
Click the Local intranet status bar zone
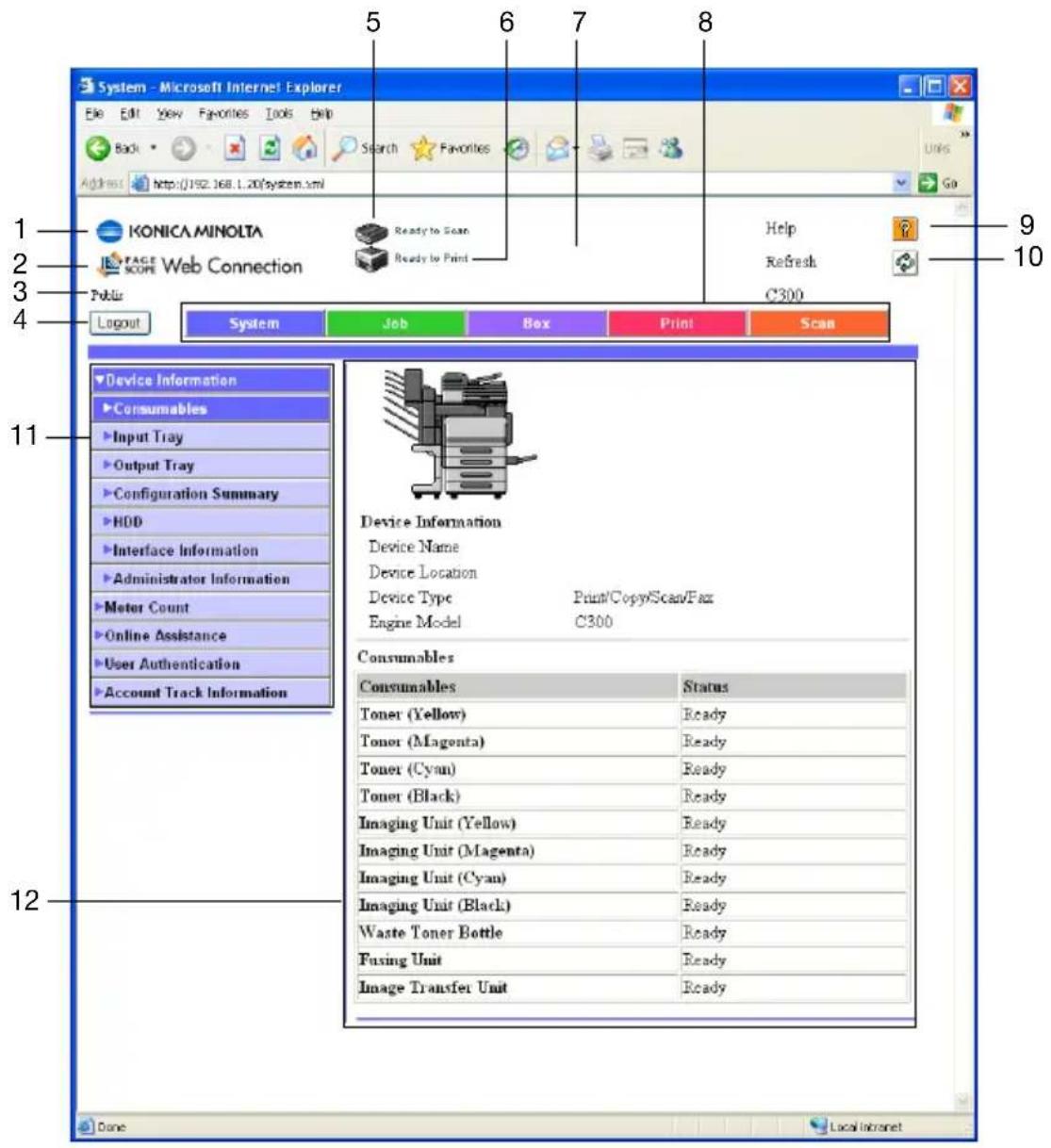(856, 1126)
